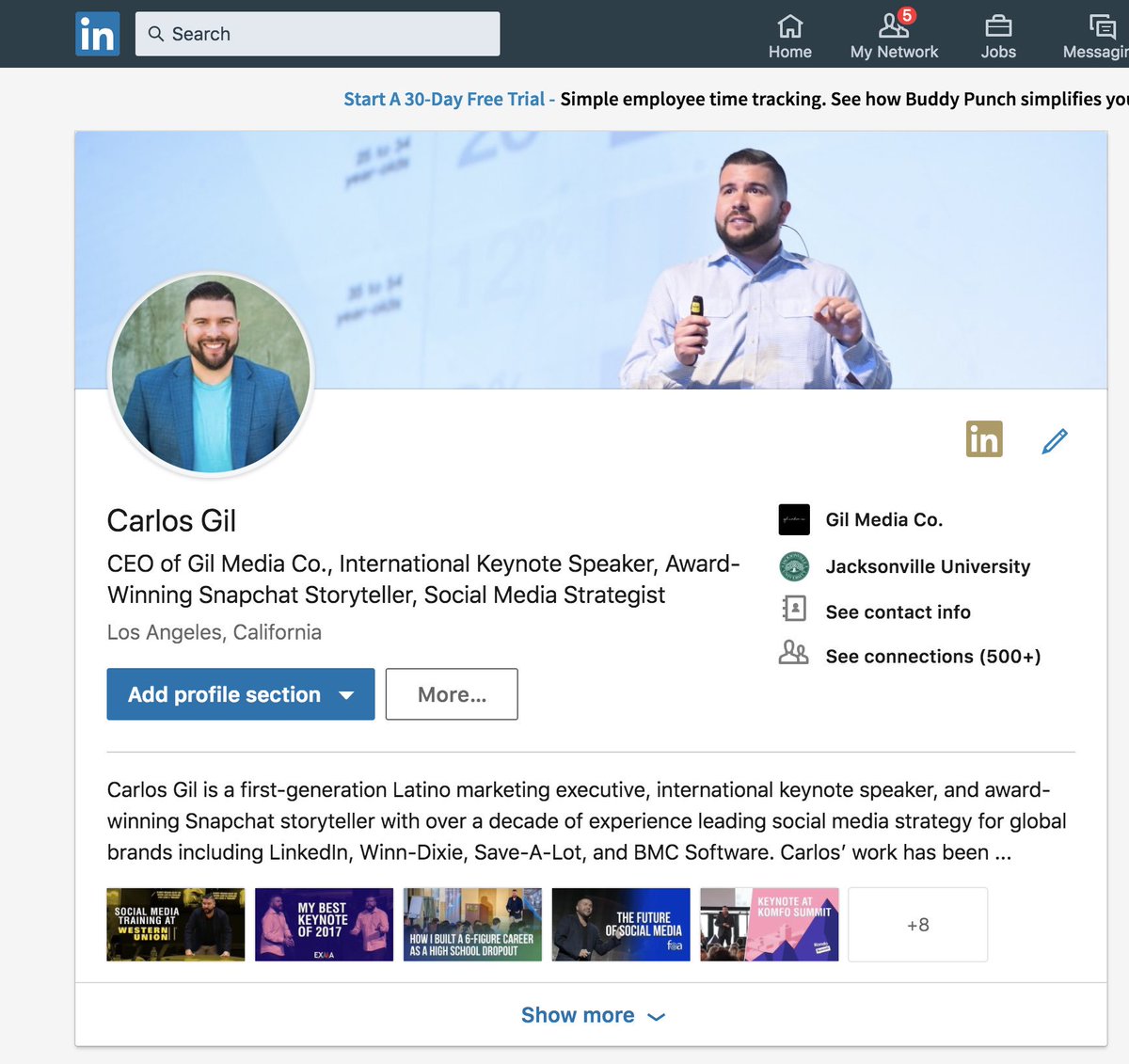This screenshot has height=1064, width=1129.
Task: Open the My Best Keynote of 2017 thumbnail
Action: click(324, 925)
